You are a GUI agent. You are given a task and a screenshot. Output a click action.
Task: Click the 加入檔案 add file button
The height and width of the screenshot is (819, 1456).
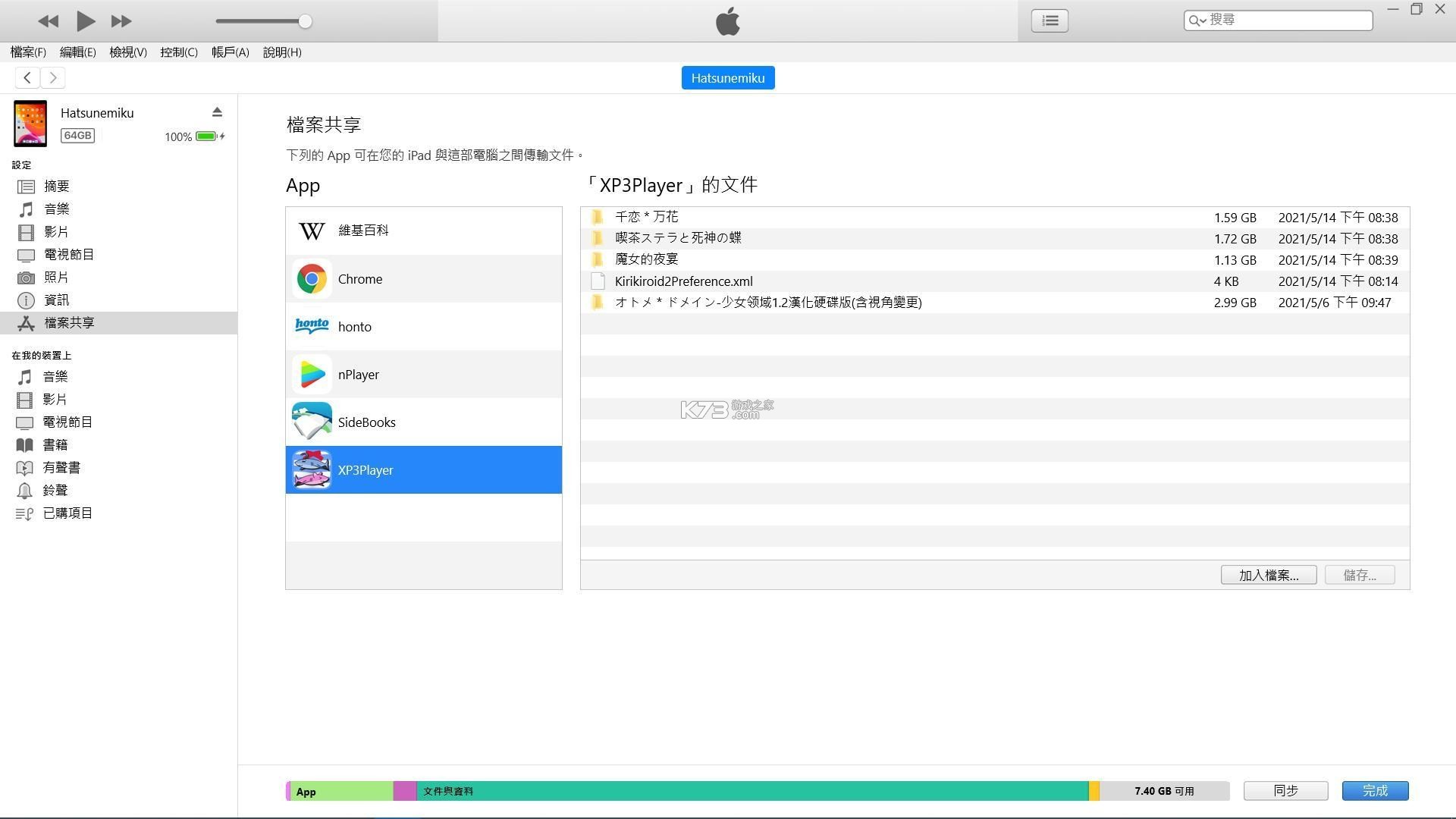[1268, 575]
